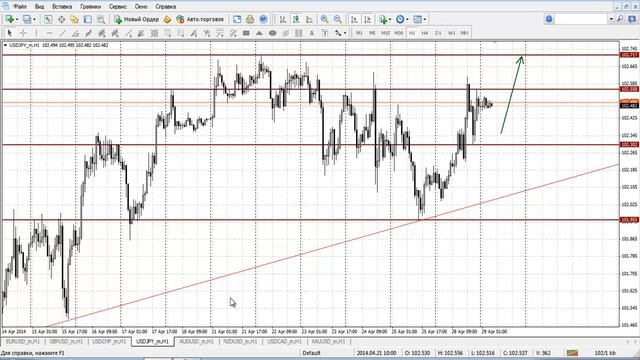Click the connection status 102/1 kb indicator

pyautogui.click(x=605, y=353)
